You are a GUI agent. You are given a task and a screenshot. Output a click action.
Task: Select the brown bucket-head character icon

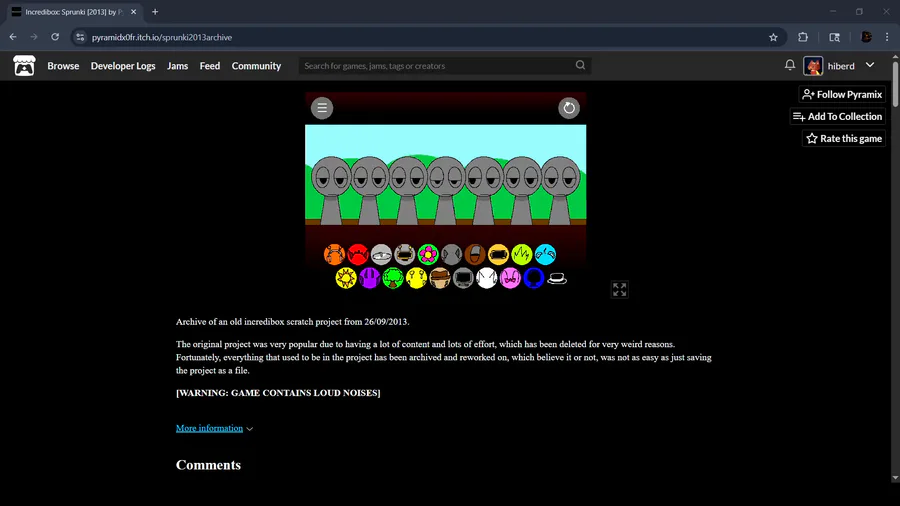point(475,254)
